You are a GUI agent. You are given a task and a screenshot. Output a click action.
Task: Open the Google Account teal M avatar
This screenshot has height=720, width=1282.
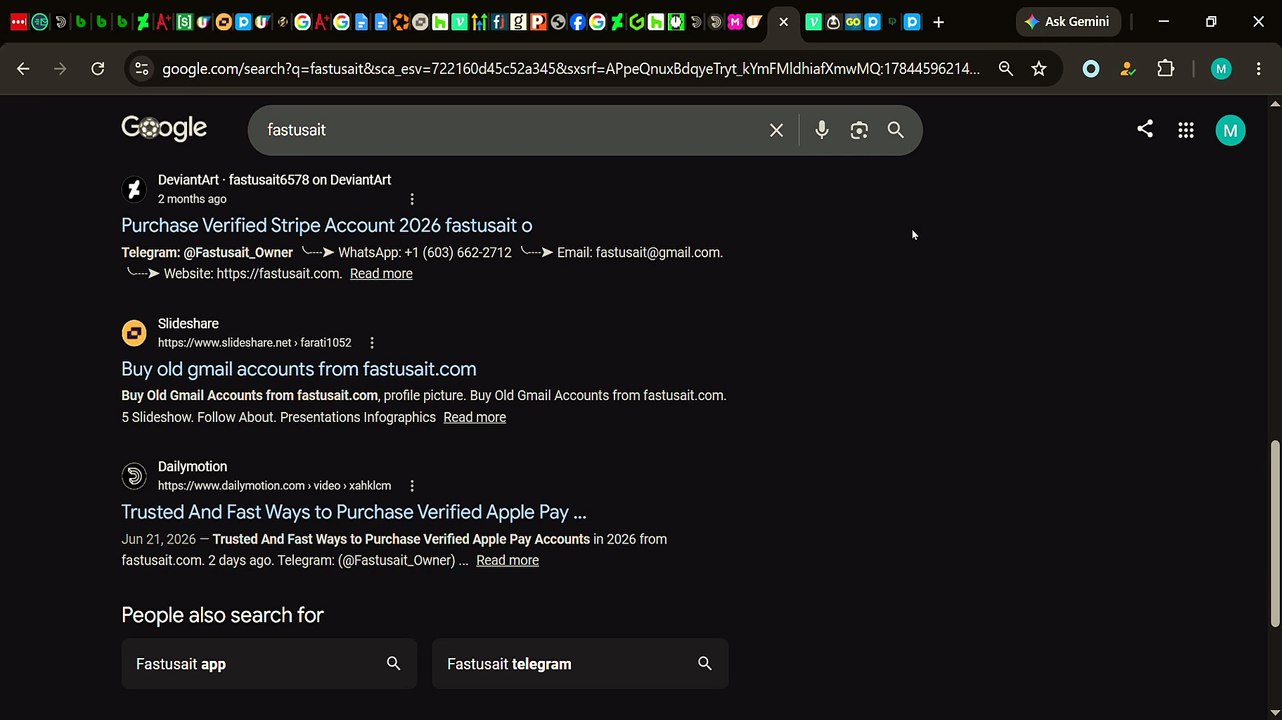tap(1230, 130)
